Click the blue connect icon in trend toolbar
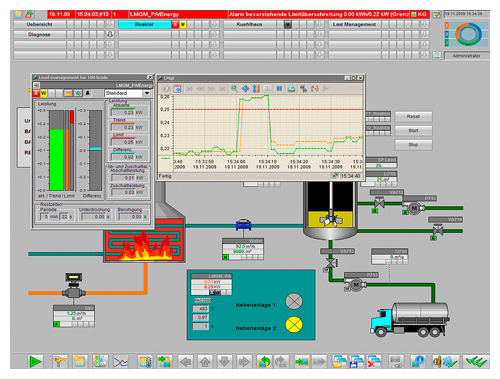This screenshot has height=379, width=500. tap(303, 89)
